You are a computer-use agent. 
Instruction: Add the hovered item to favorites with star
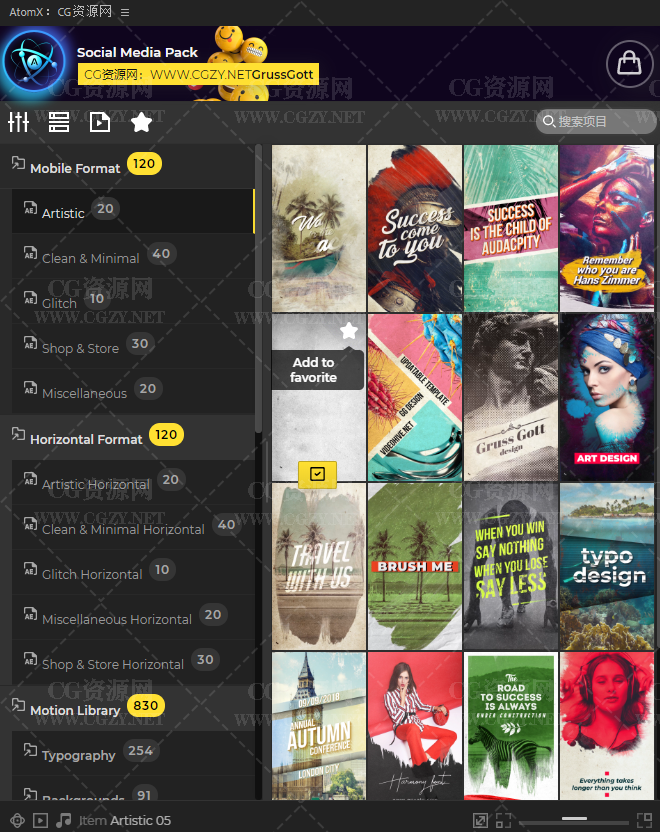click(348, 331)
